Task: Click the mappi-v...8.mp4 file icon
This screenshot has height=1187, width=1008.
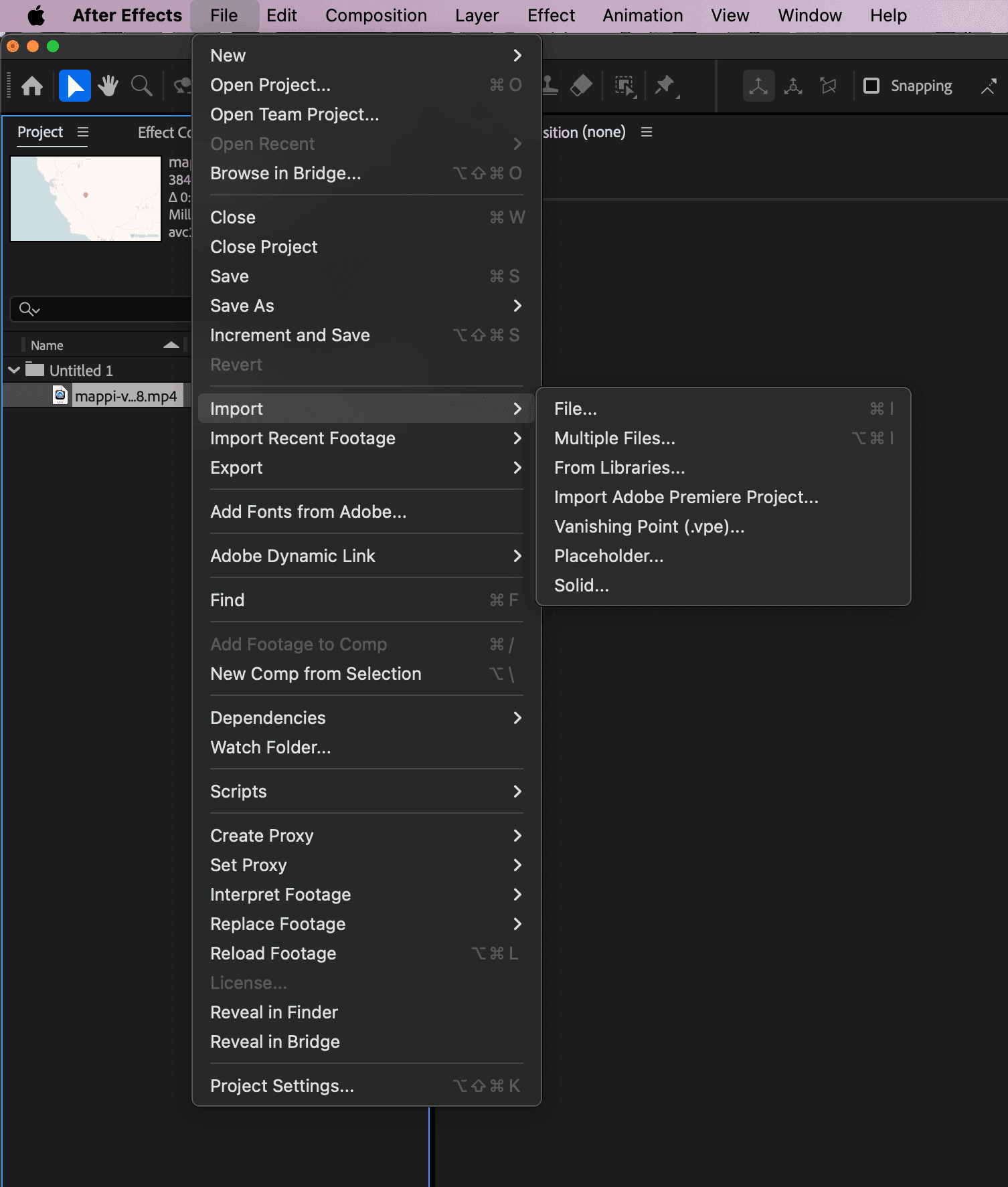Action: [x=60, y=395]
